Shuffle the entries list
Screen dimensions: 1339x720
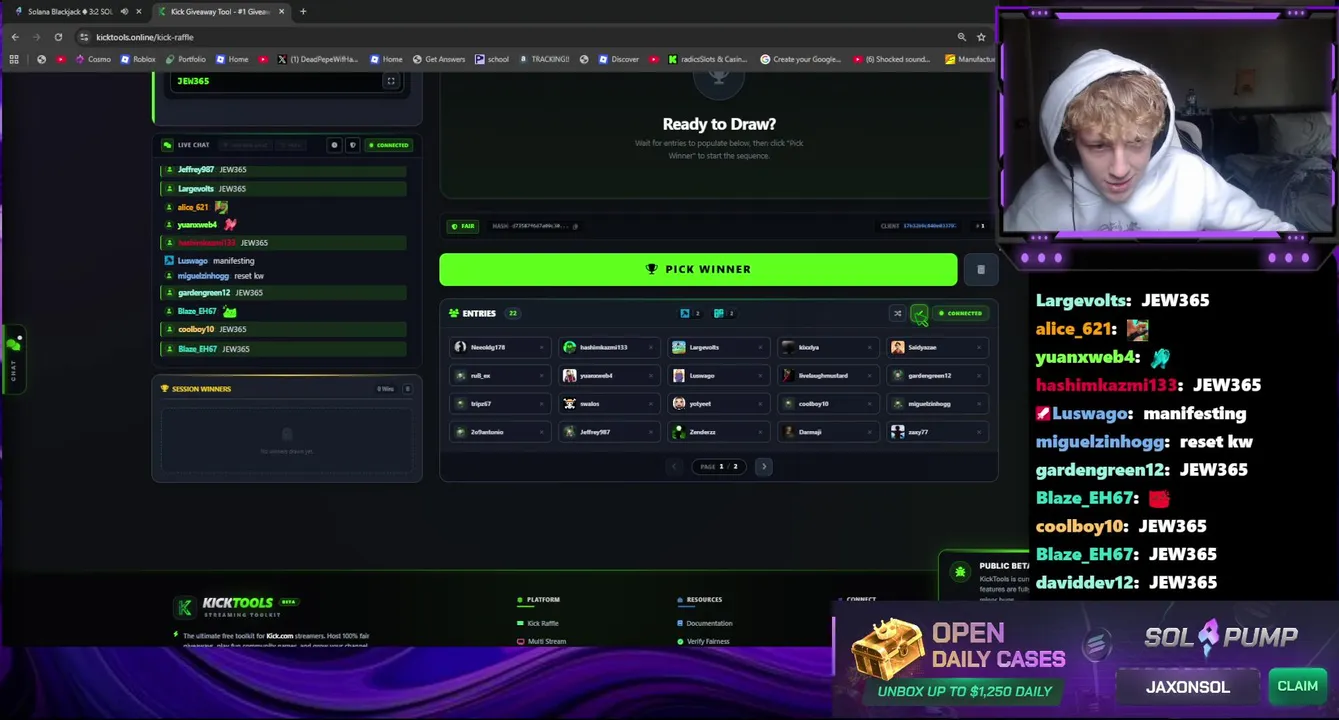pyautogui.click(x=897, y=313)
